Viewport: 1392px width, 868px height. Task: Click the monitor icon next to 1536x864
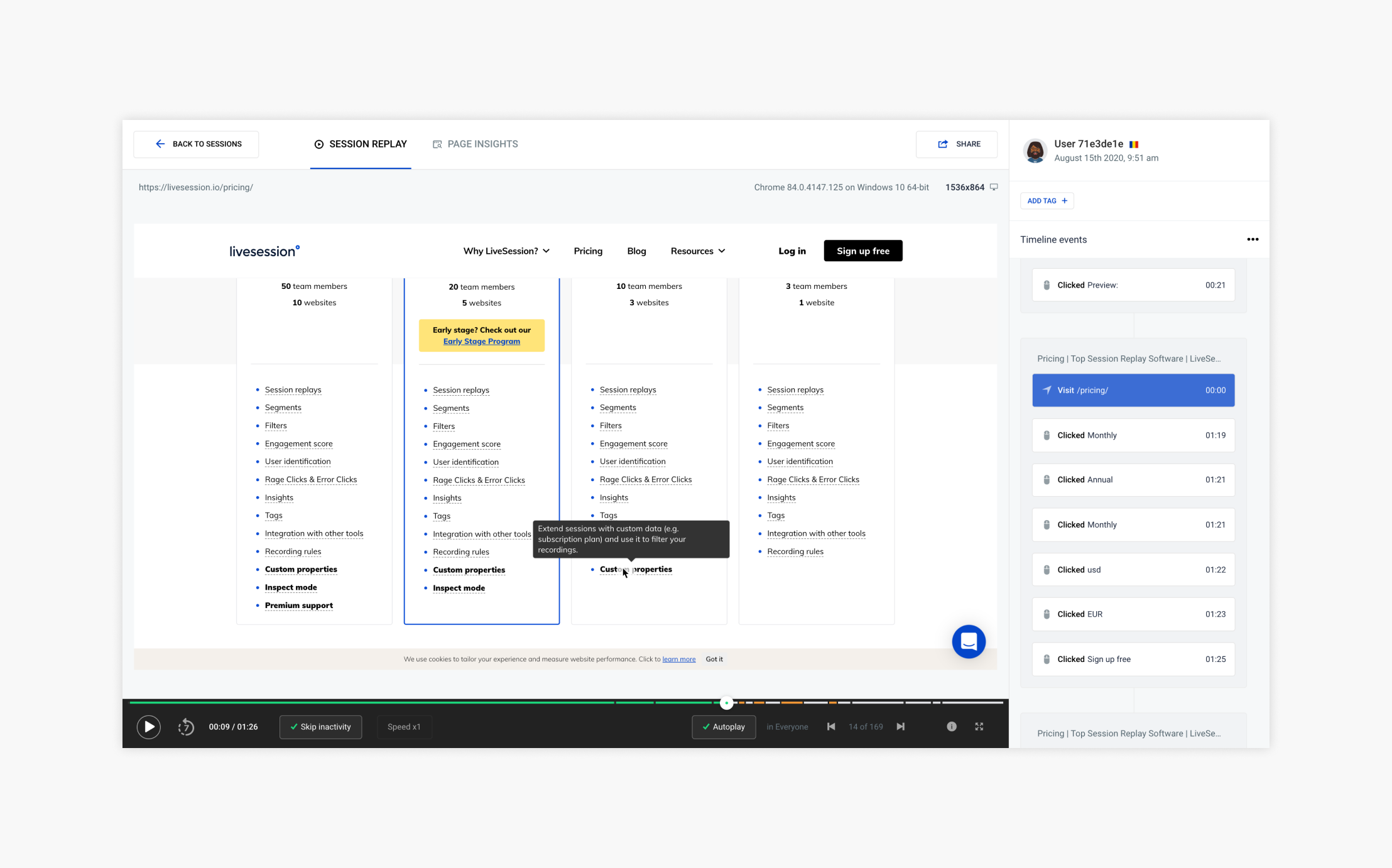[994, 187]
